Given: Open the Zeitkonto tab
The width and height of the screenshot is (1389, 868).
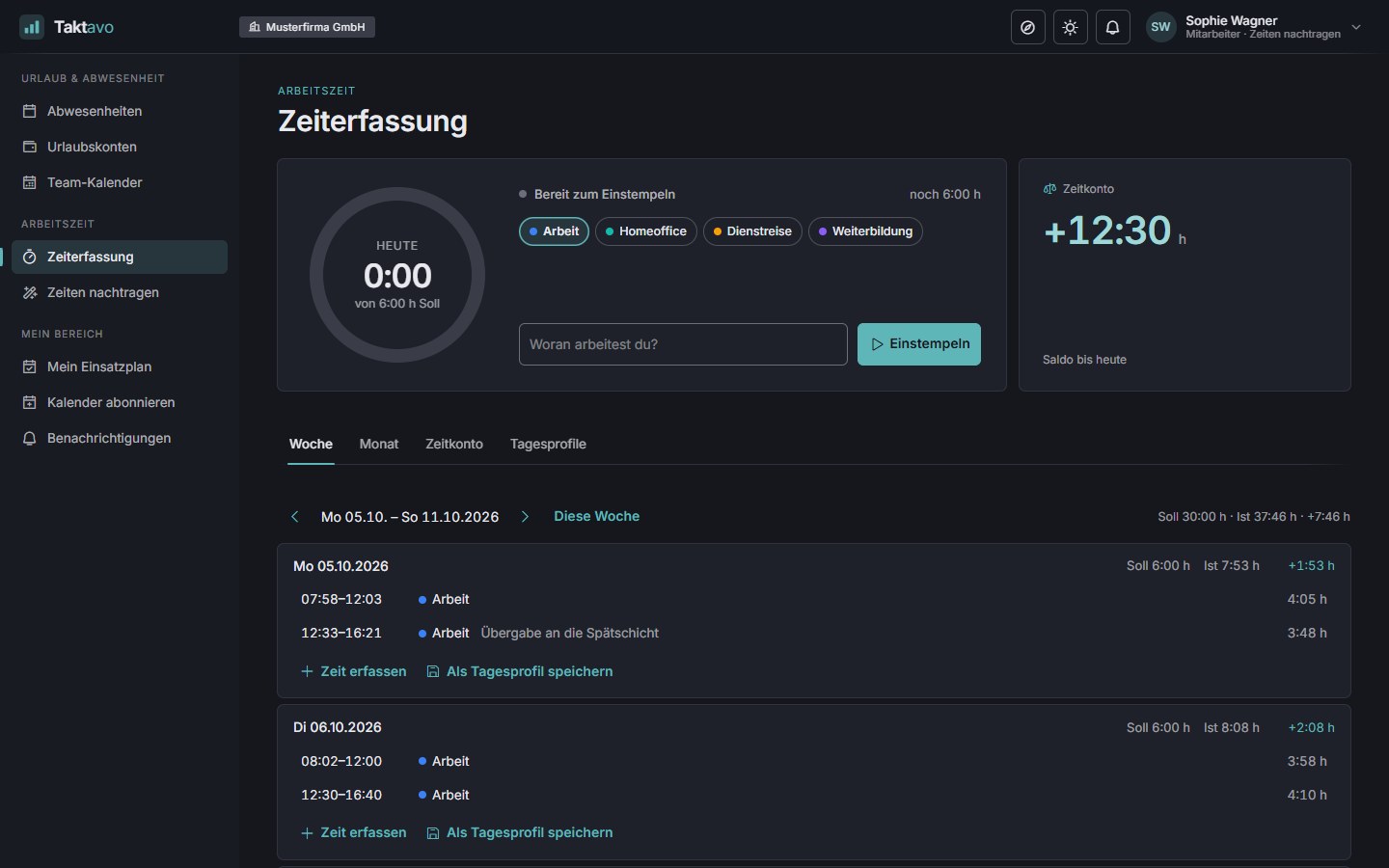Looking at the screenshot, I should (x=454, y=444).
